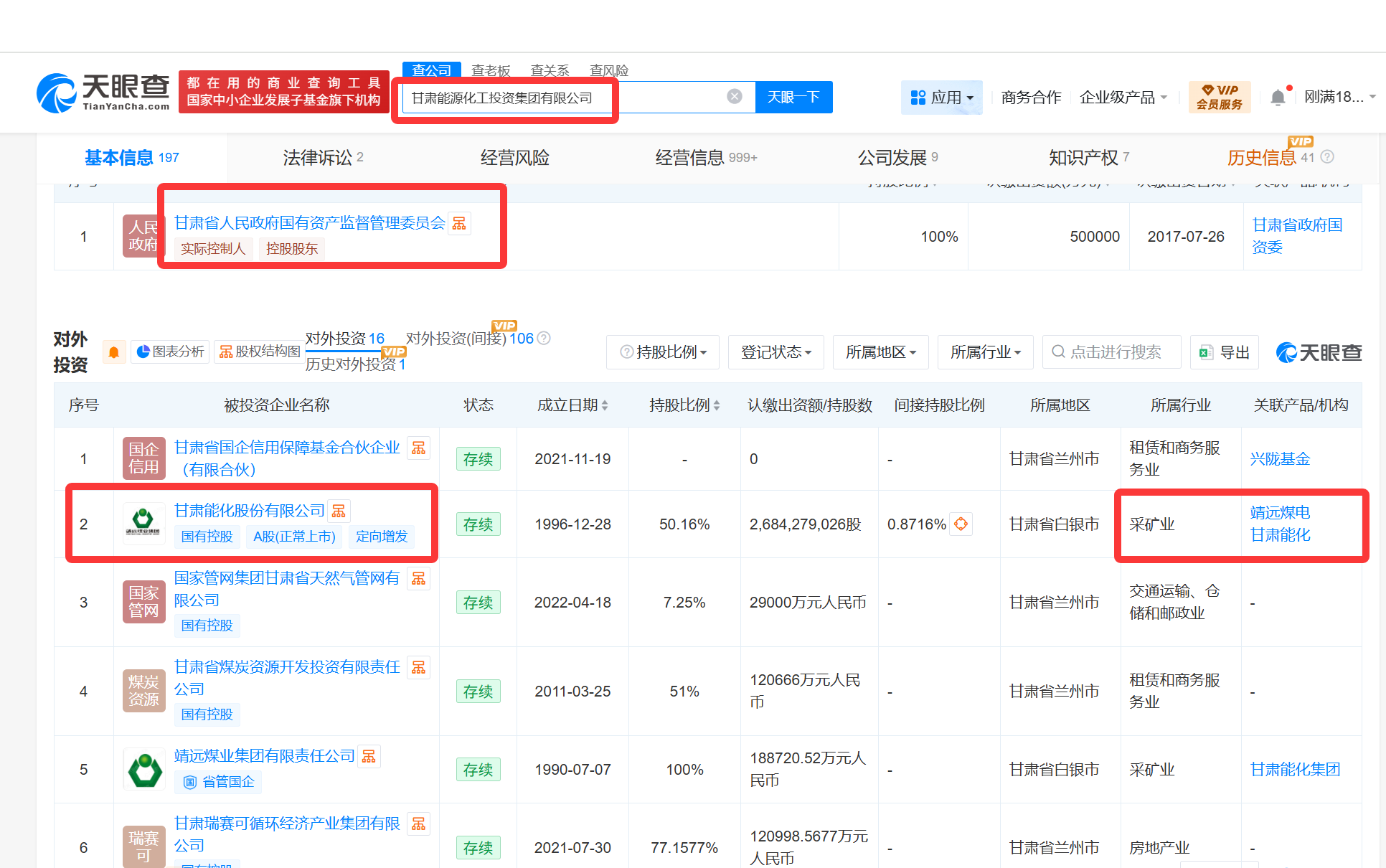Open equity structure icon beside 甘肃能化股份有限公司
This screenshot has height=868, width=1386.
339,511
